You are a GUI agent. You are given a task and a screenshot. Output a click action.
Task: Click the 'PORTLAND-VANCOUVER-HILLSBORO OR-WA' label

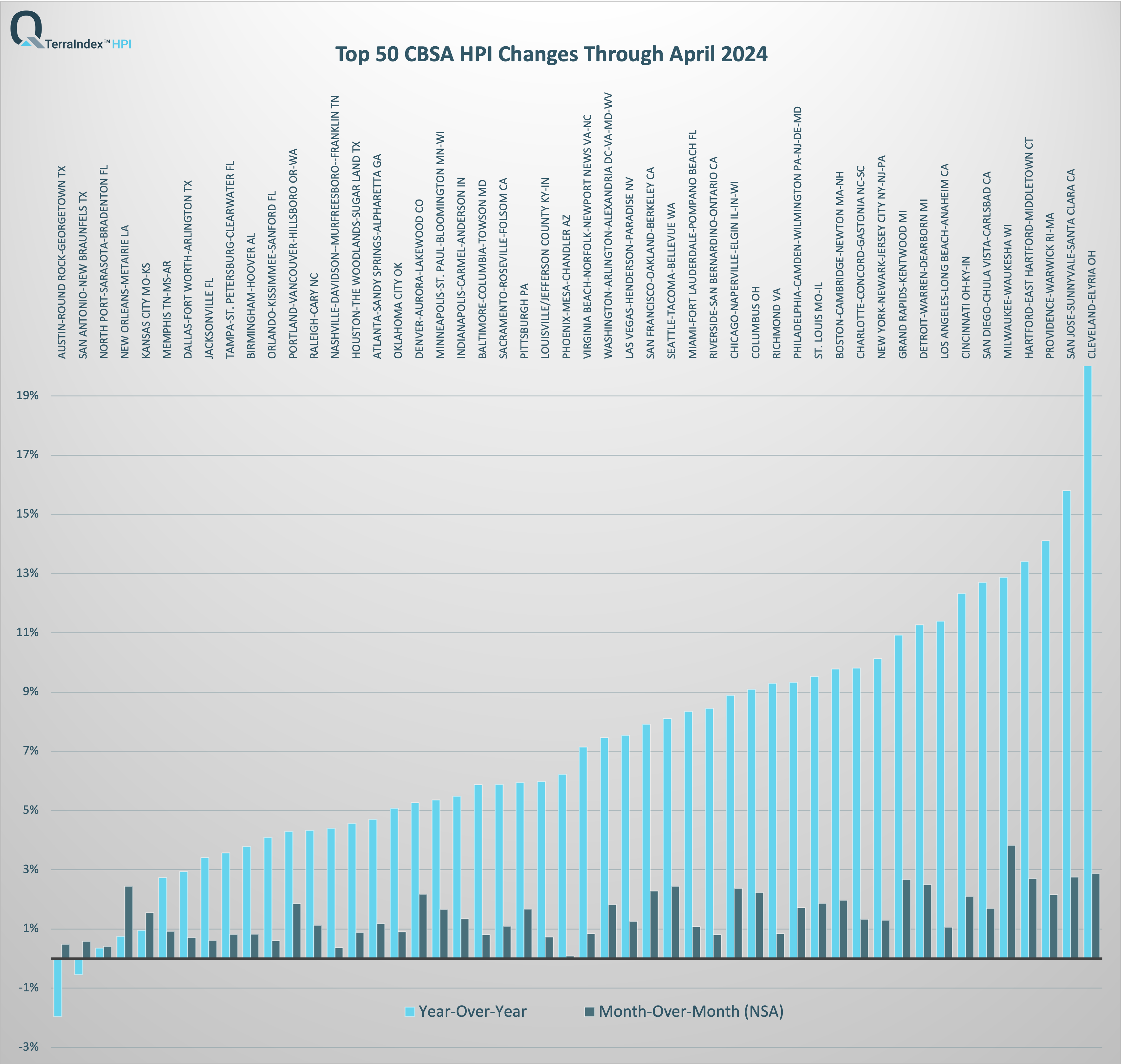293,254
